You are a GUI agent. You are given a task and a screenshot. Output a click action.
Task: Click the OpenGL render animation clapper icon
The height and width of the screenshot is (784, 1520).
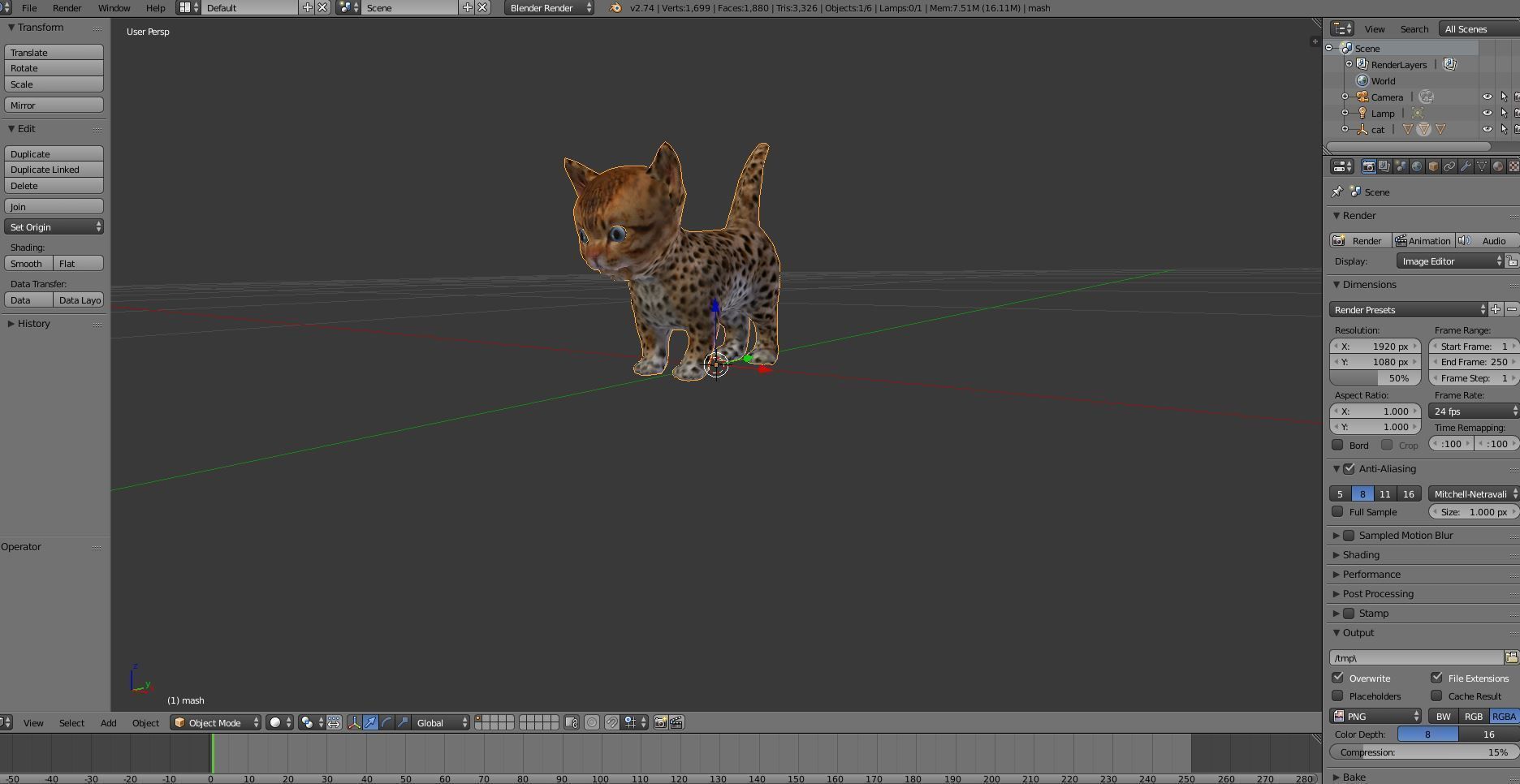676,722
